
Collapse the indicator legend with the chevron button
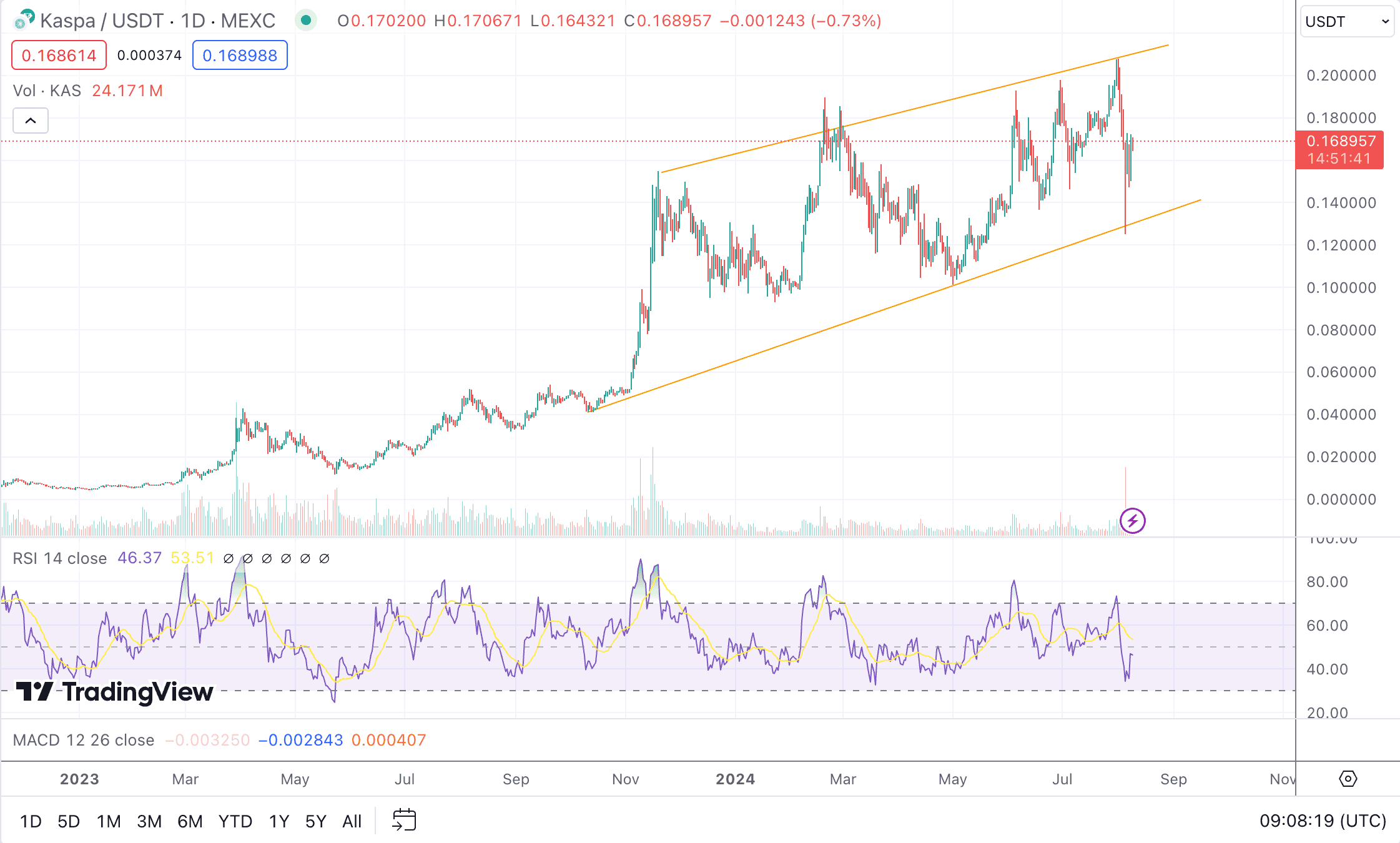click(x=31, y=121)
